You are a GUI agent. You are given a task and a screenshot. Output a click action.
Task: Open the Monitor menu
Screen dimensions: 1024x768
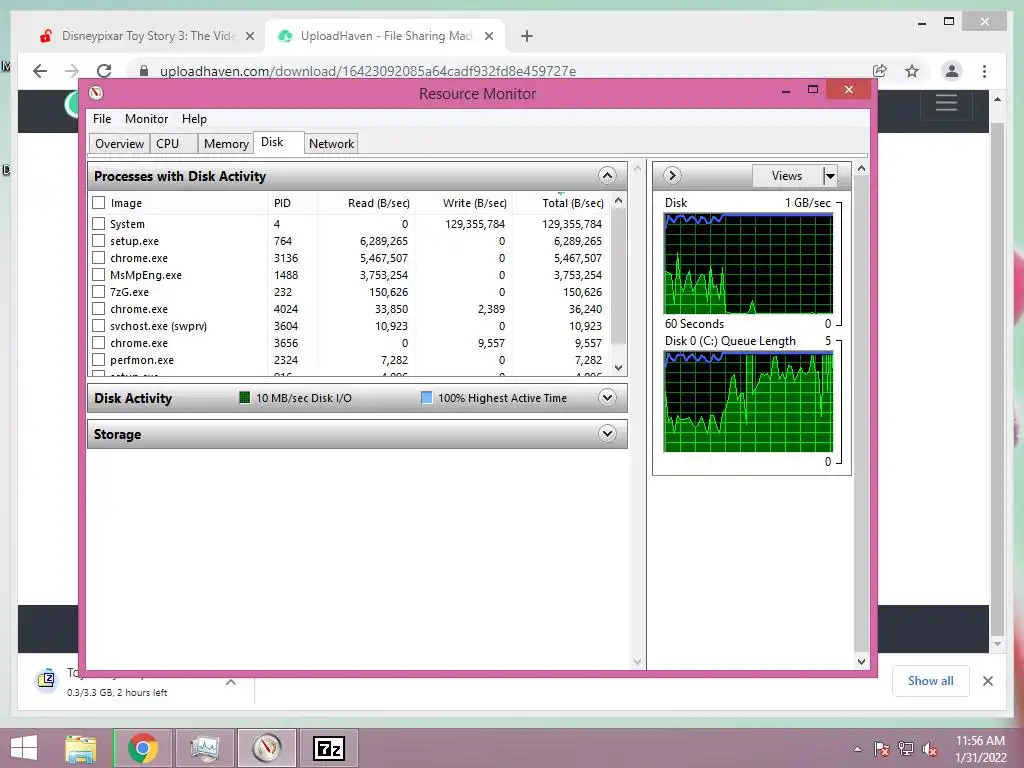146,119
